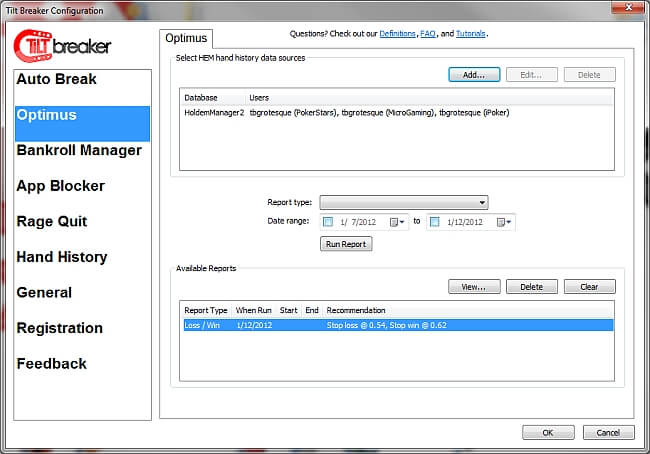Clear all available reports

click(x=589, y=286)
